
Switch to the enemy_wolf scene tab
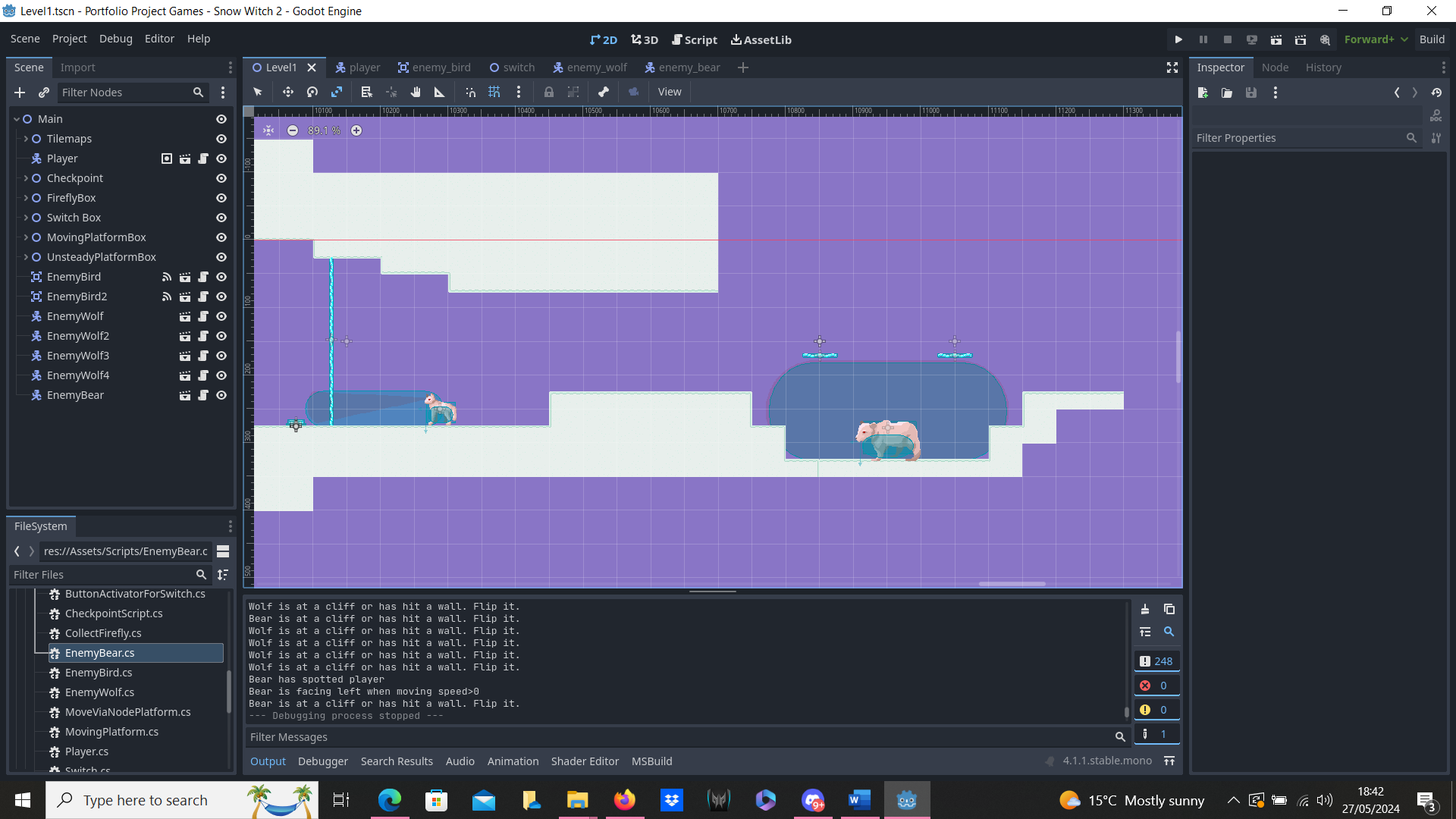pyautogui.click(x=590, y=67)
